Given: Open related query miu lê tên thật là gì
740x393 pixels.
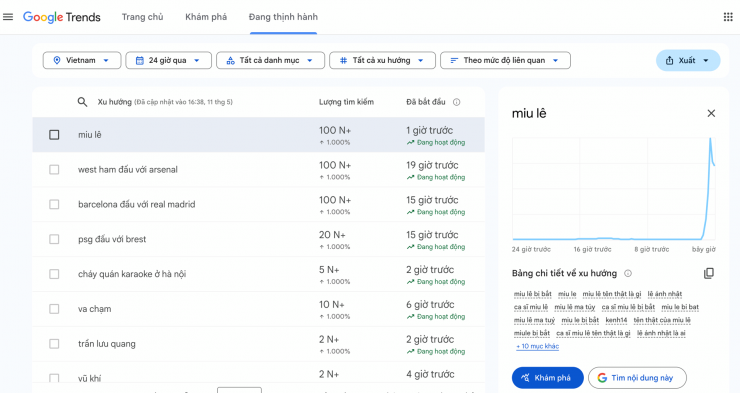Looking at the screenshot, I should click(612, 294).
